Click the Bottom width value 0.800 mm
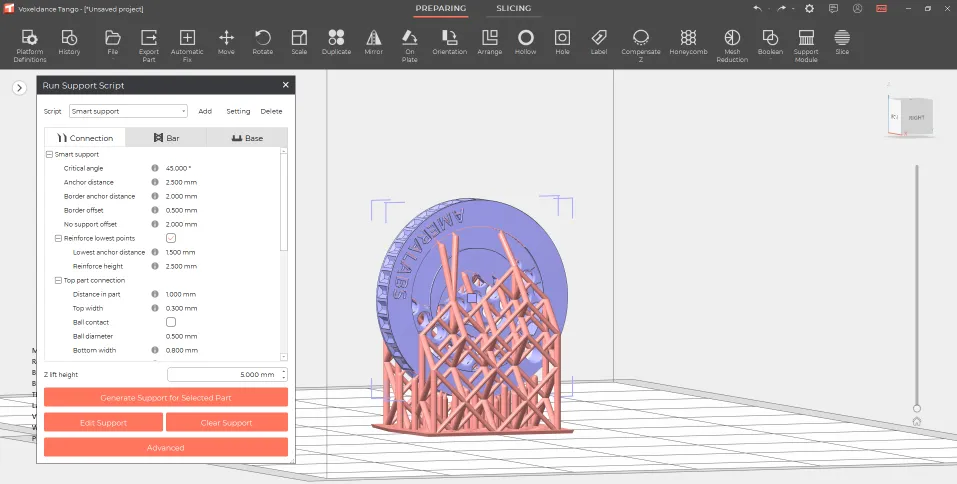957x484 pixels. point(182,350)
